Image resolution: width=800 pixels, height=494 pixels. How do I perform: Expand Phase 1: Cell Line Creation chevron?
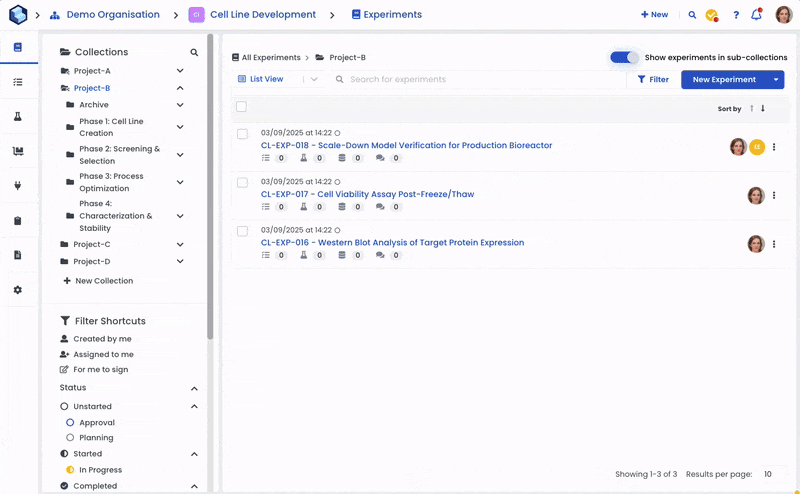(x=180, y=127)
